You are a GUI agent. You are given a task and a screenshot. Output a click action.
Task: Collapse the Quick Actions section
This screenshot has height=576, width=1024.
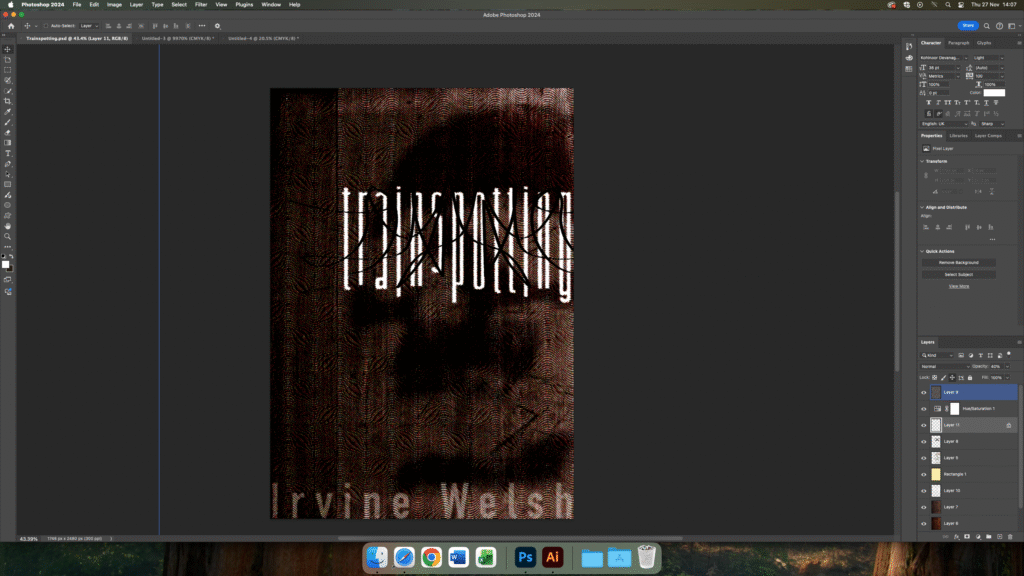[923, 251]
